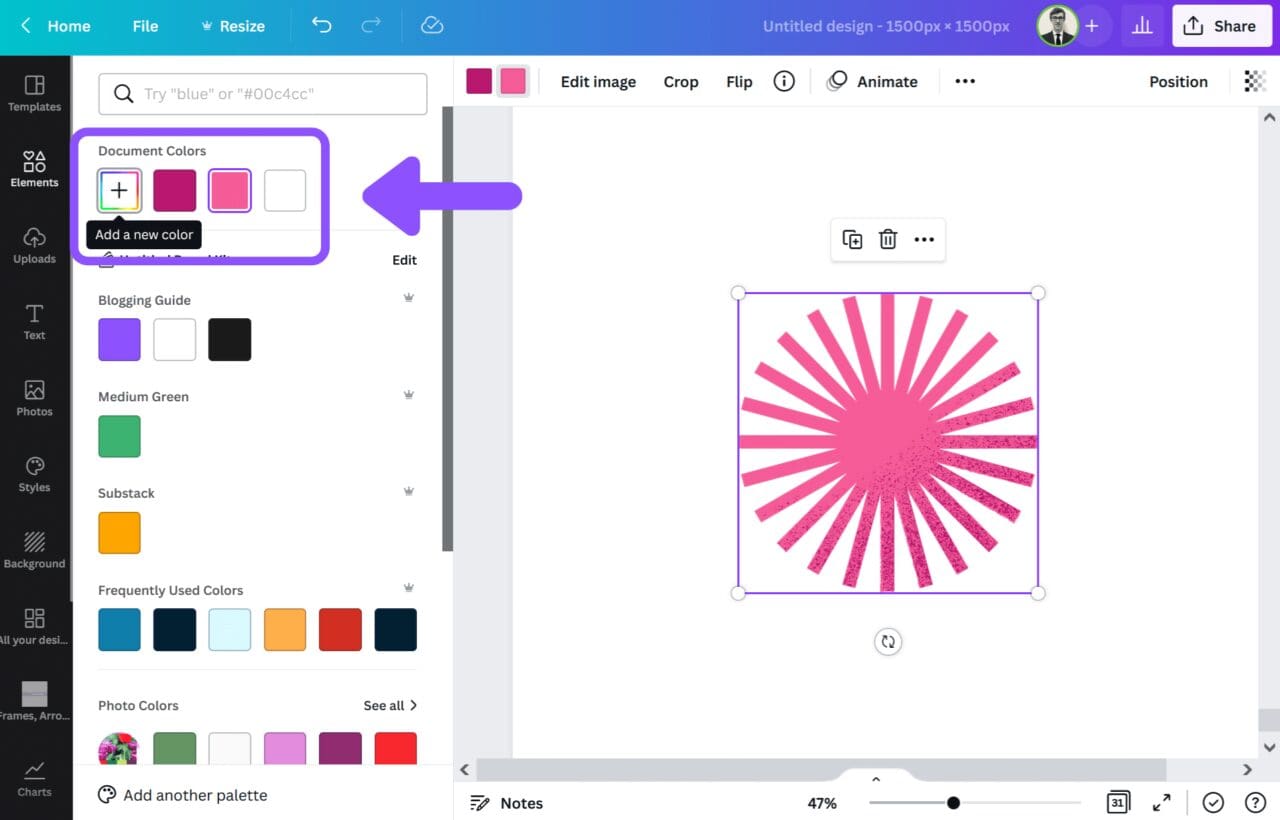The height and width of the screenshot is (820, 1280).
Task: Select the pink Document Colors swatch
Action: tap(229, 190)
